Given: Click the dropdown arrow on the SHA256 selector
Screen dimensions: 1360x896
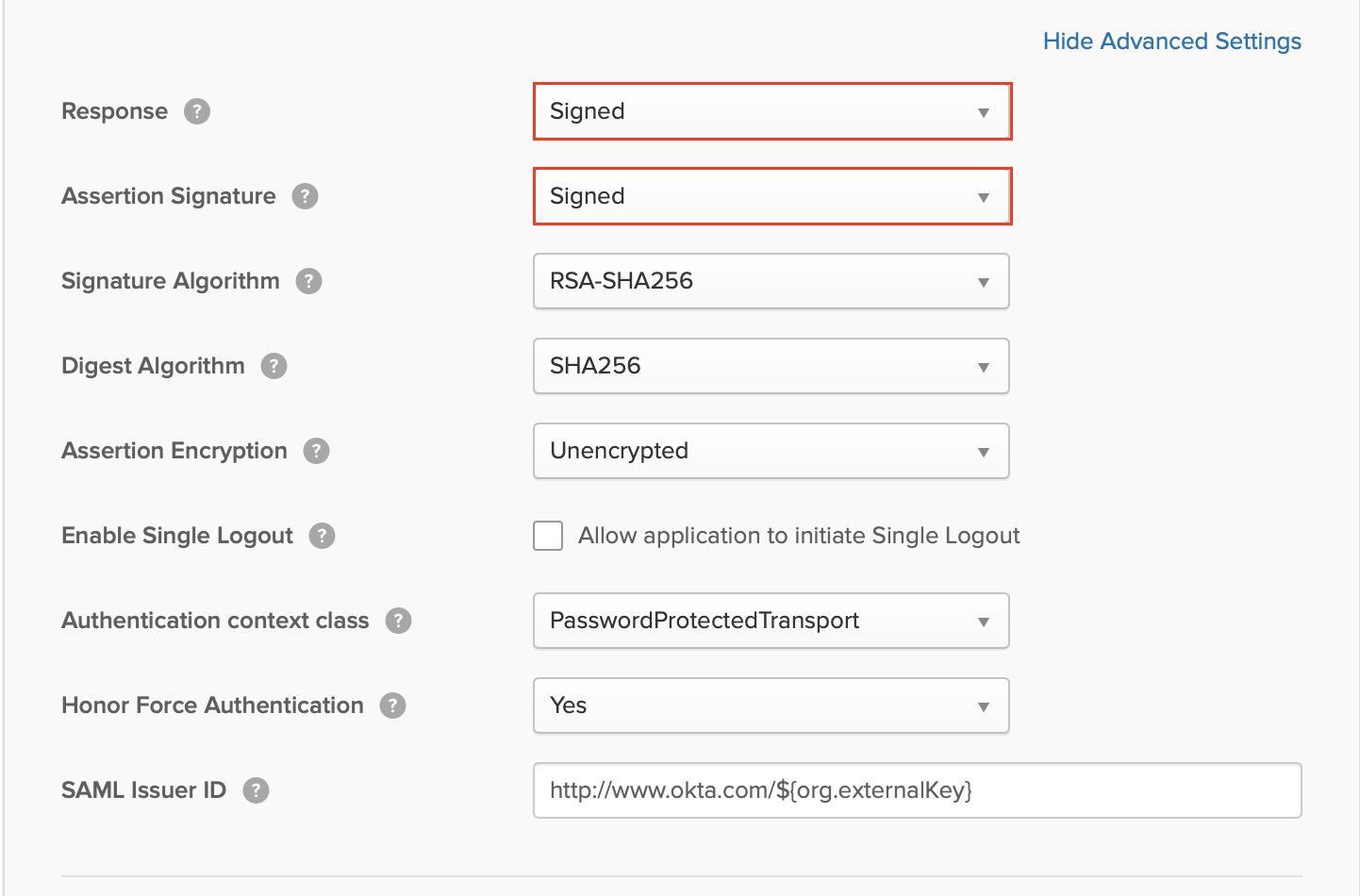Looking at the screenshot, I should 984,366.
